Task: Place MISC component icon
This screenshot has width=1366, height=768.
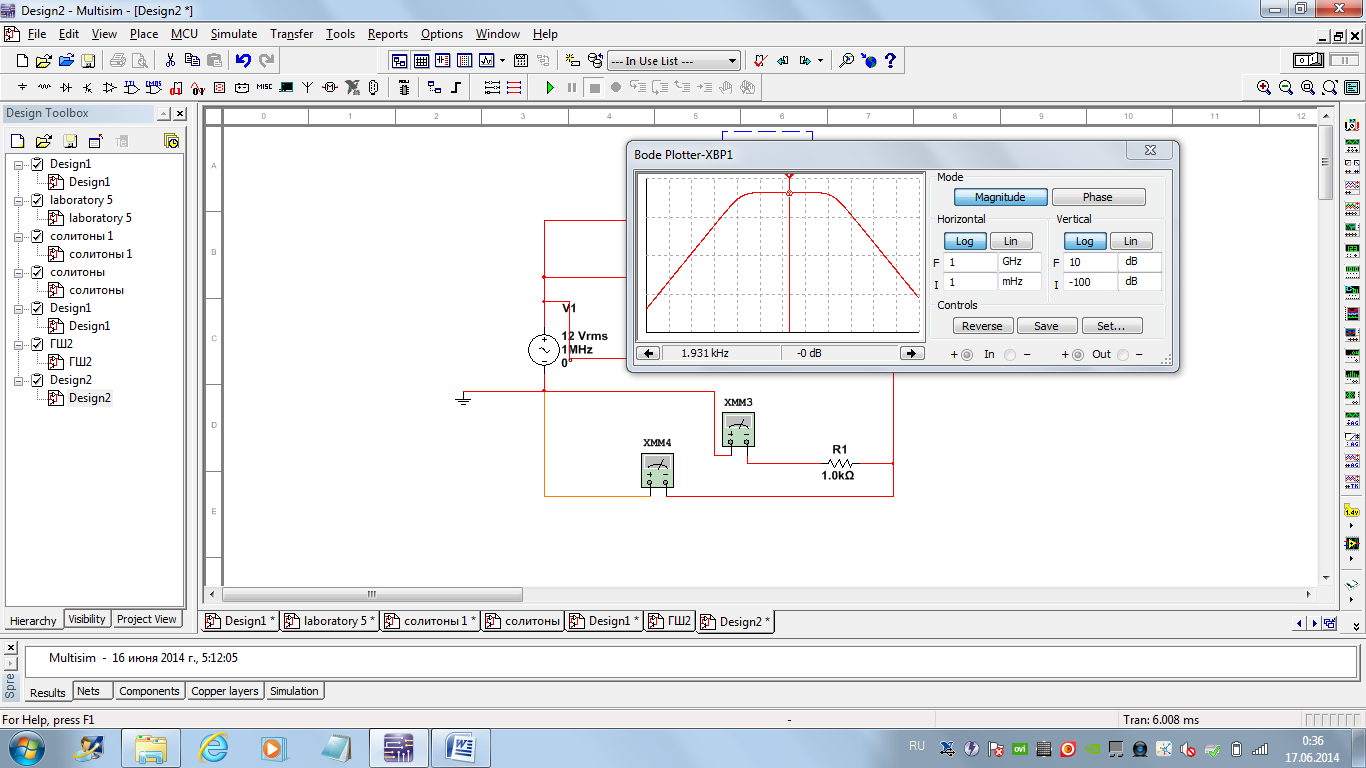Action: pyautogui.click(x=264, y=88)
